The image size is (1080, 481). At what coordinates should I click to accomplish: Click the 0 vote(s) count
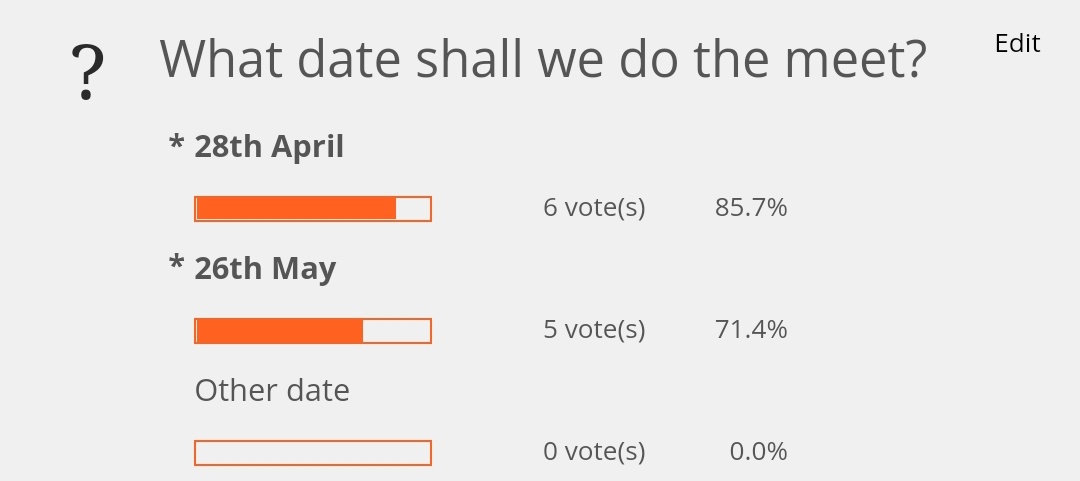click(594, 451)
